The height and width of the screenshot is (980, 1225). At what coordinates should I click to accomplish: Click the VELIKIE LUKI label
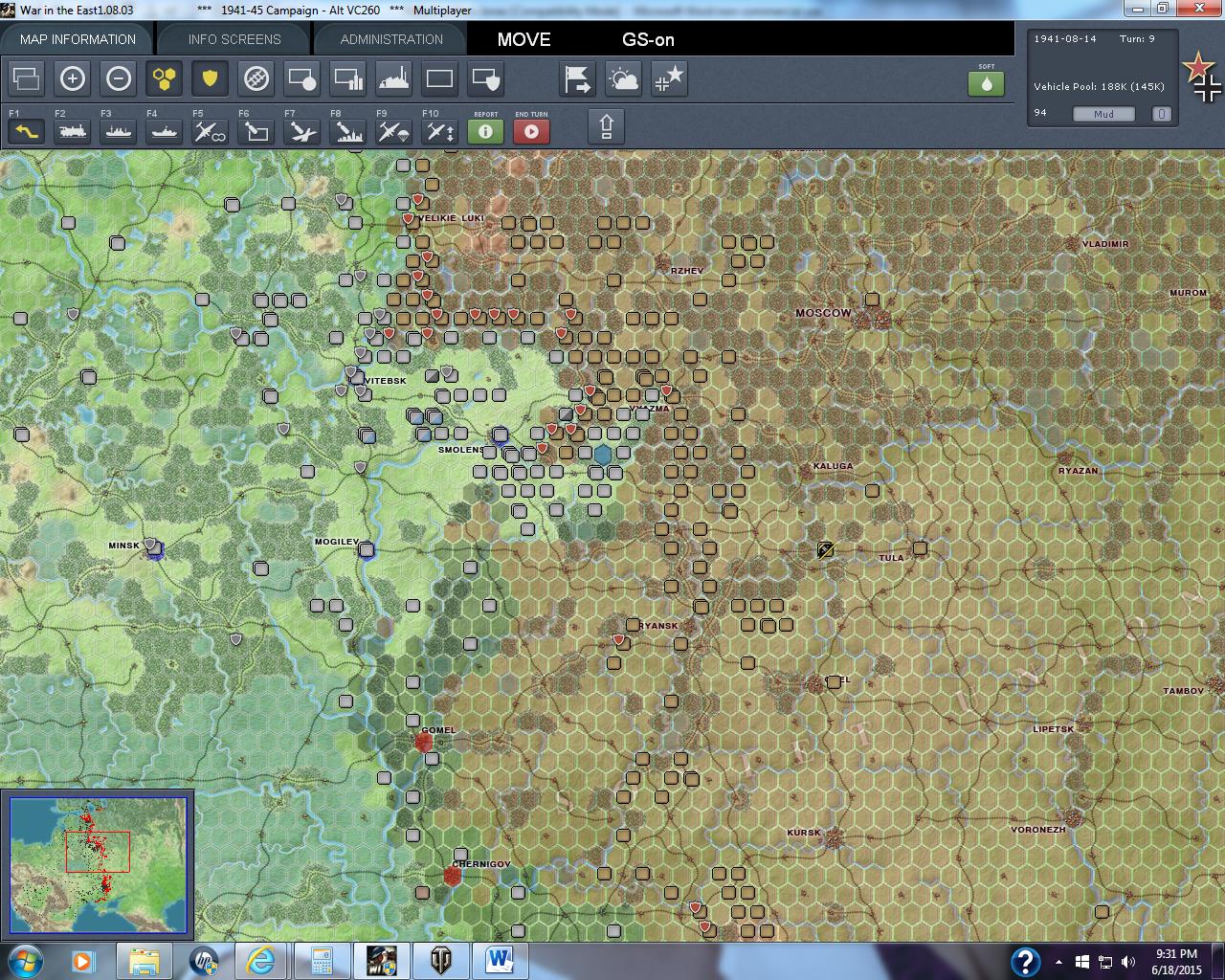pos(453,218)
